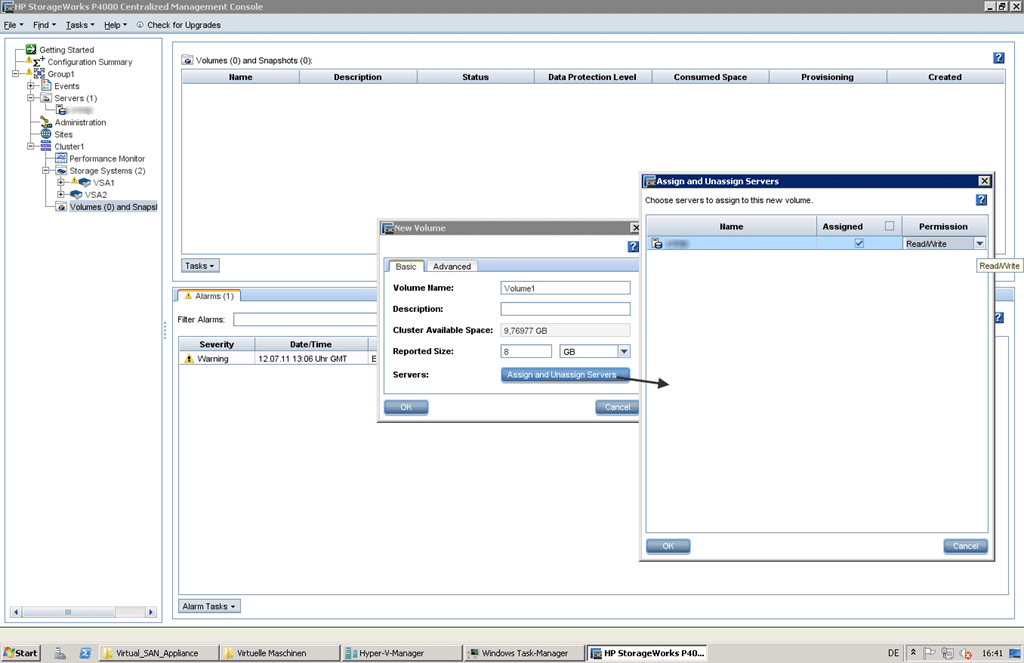
Task: Cancel the Assign and Unassign Servers dialog
Action: (x=965, y=546)
